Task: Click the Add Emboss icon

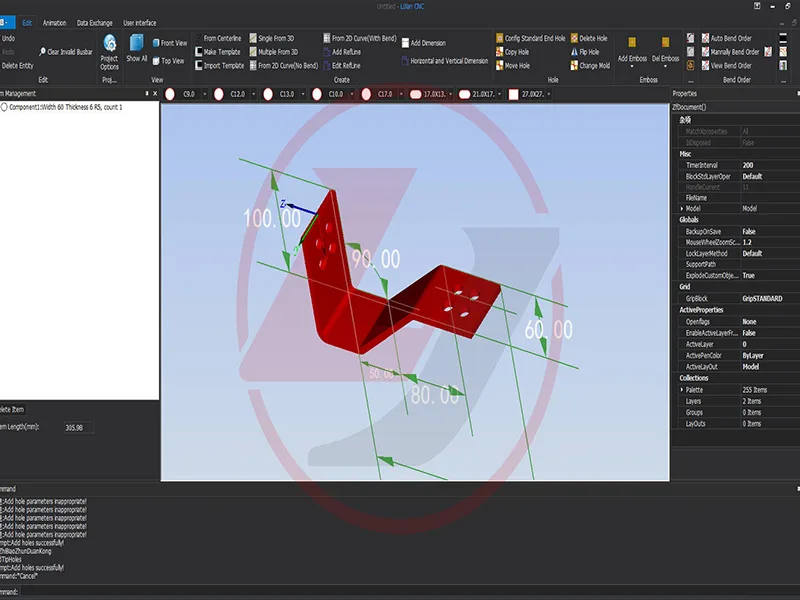Action: tap(632, 46)
